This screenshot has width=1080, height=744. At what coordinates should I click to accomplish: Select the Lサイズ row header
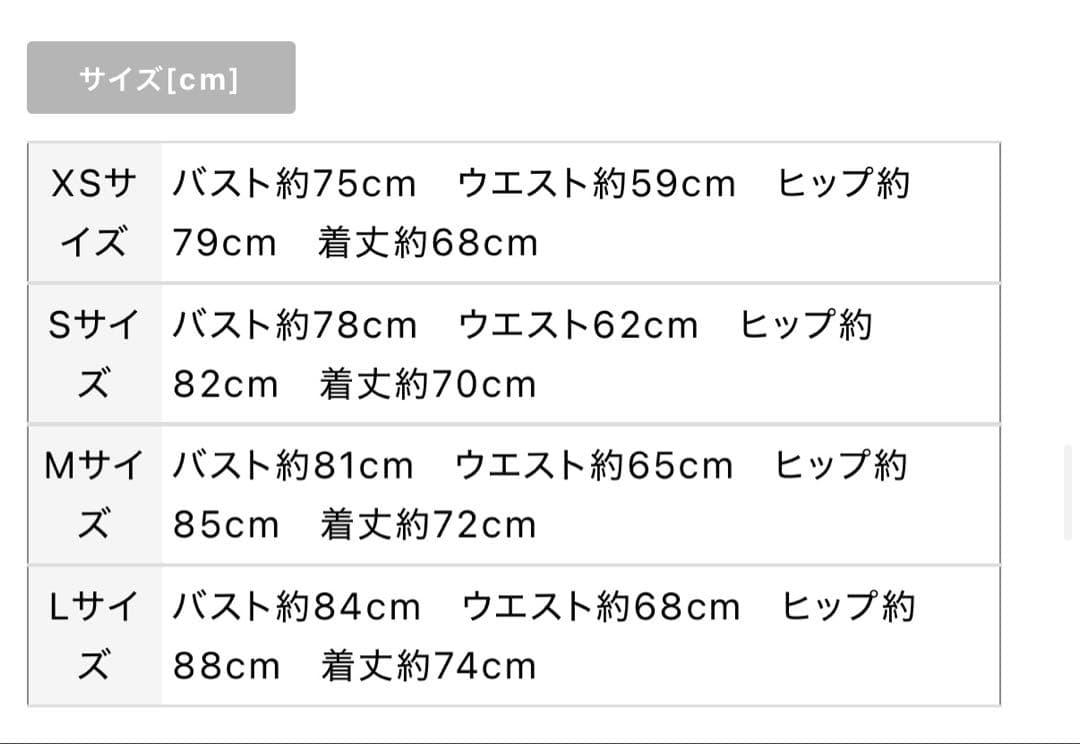[x=94, y=636]
